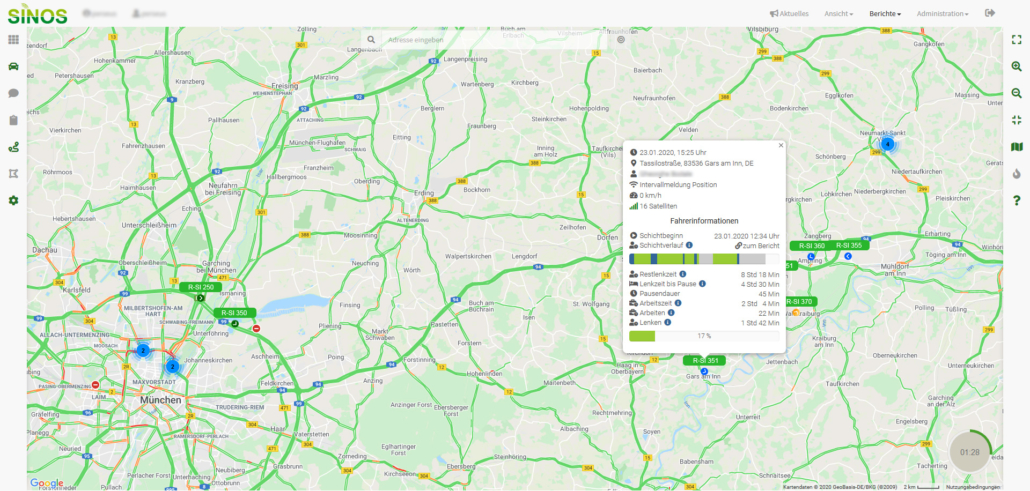Screen dimensions: 1030x491
Task: Click the '23.01.2020, 15:25 Uhr' timestamp
Action: point(673,152)
